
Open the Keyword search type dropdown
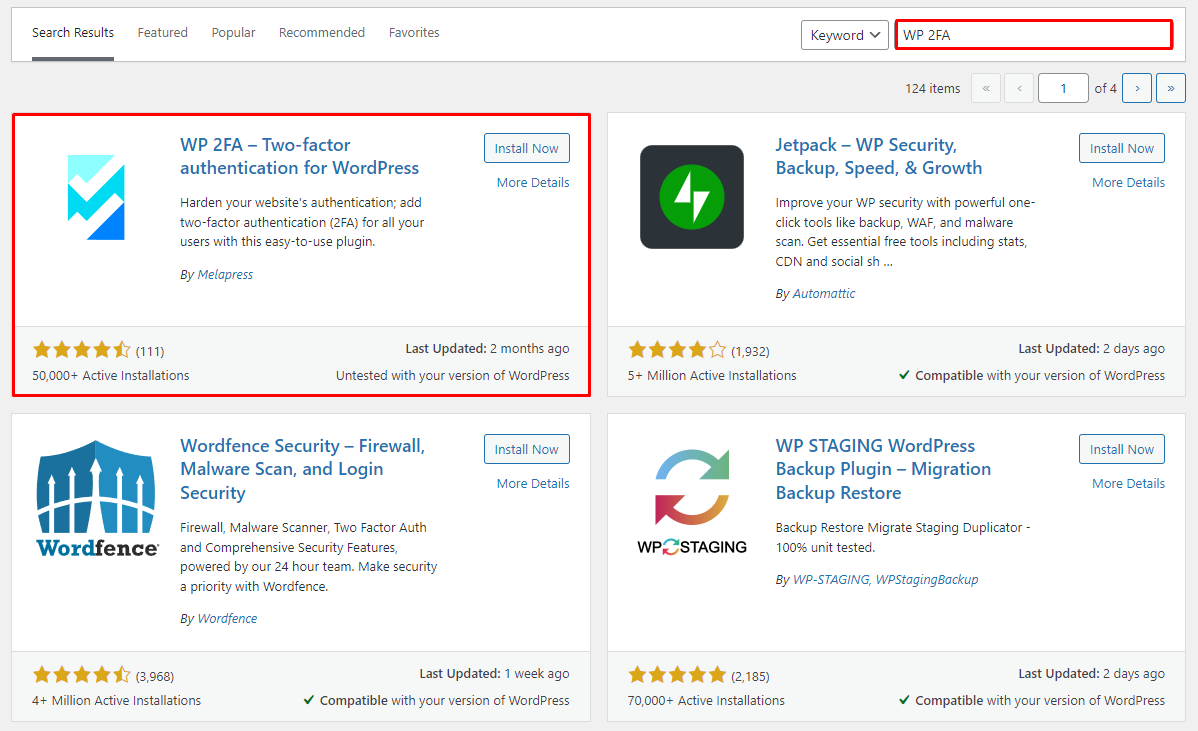click(844, 35)
